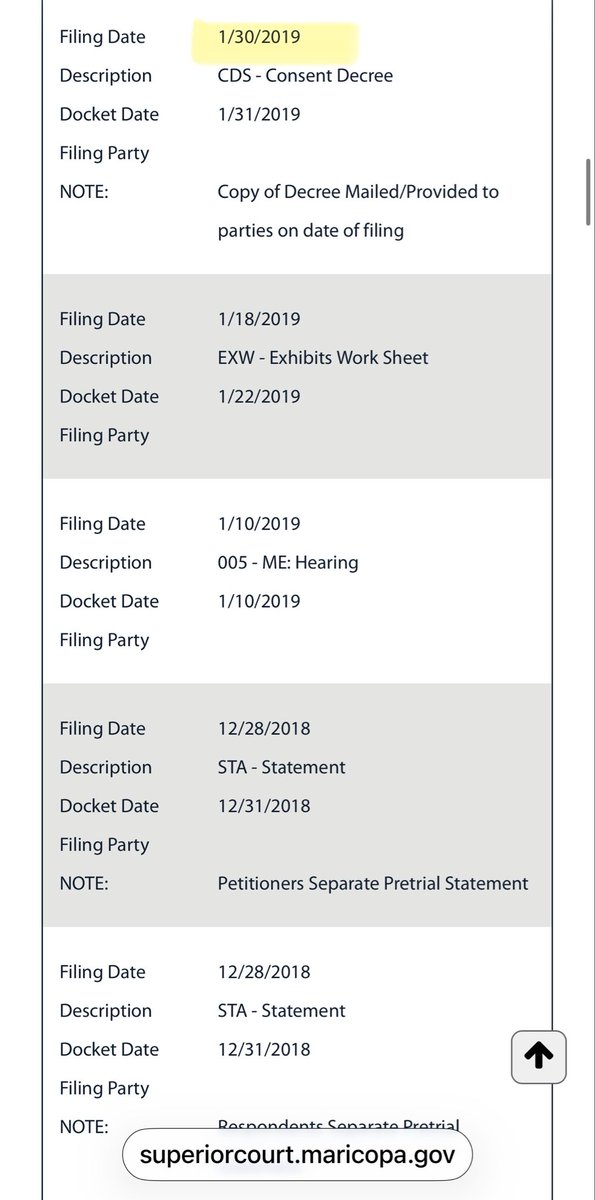Tap the superiorcourt.maricopa.gov address pill
This screenshot has height=1200, width=595.
[297, 1155]
